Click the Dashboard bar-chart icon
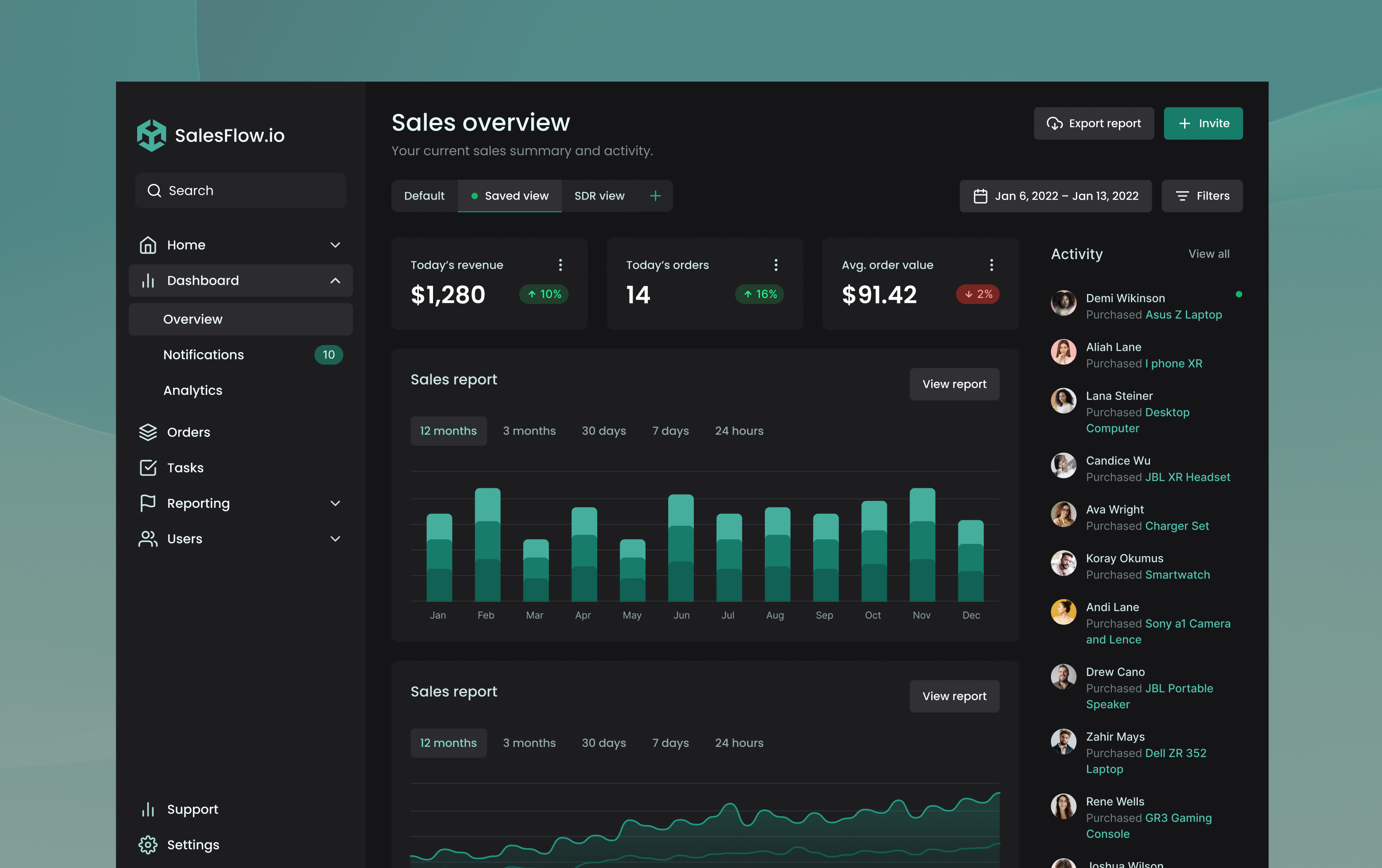Viewport: 1382px width, 868px height. click(x=148, y=281)
